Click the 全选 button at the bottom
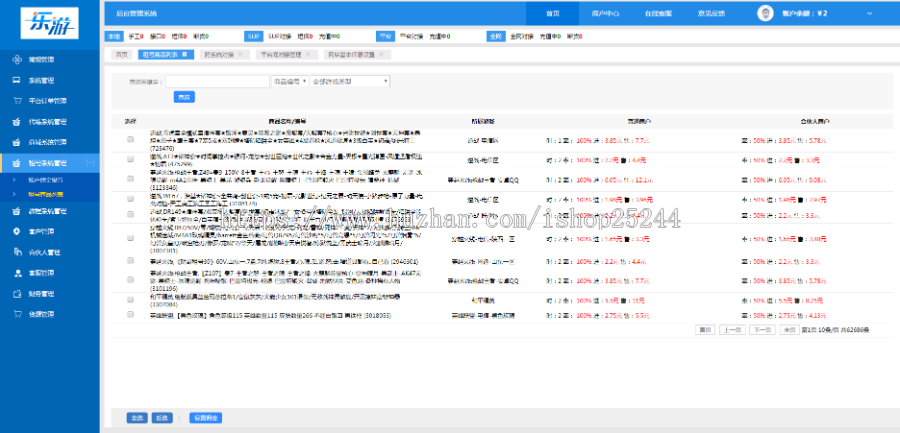The image size is (900, 433). (x=137, y=418)
